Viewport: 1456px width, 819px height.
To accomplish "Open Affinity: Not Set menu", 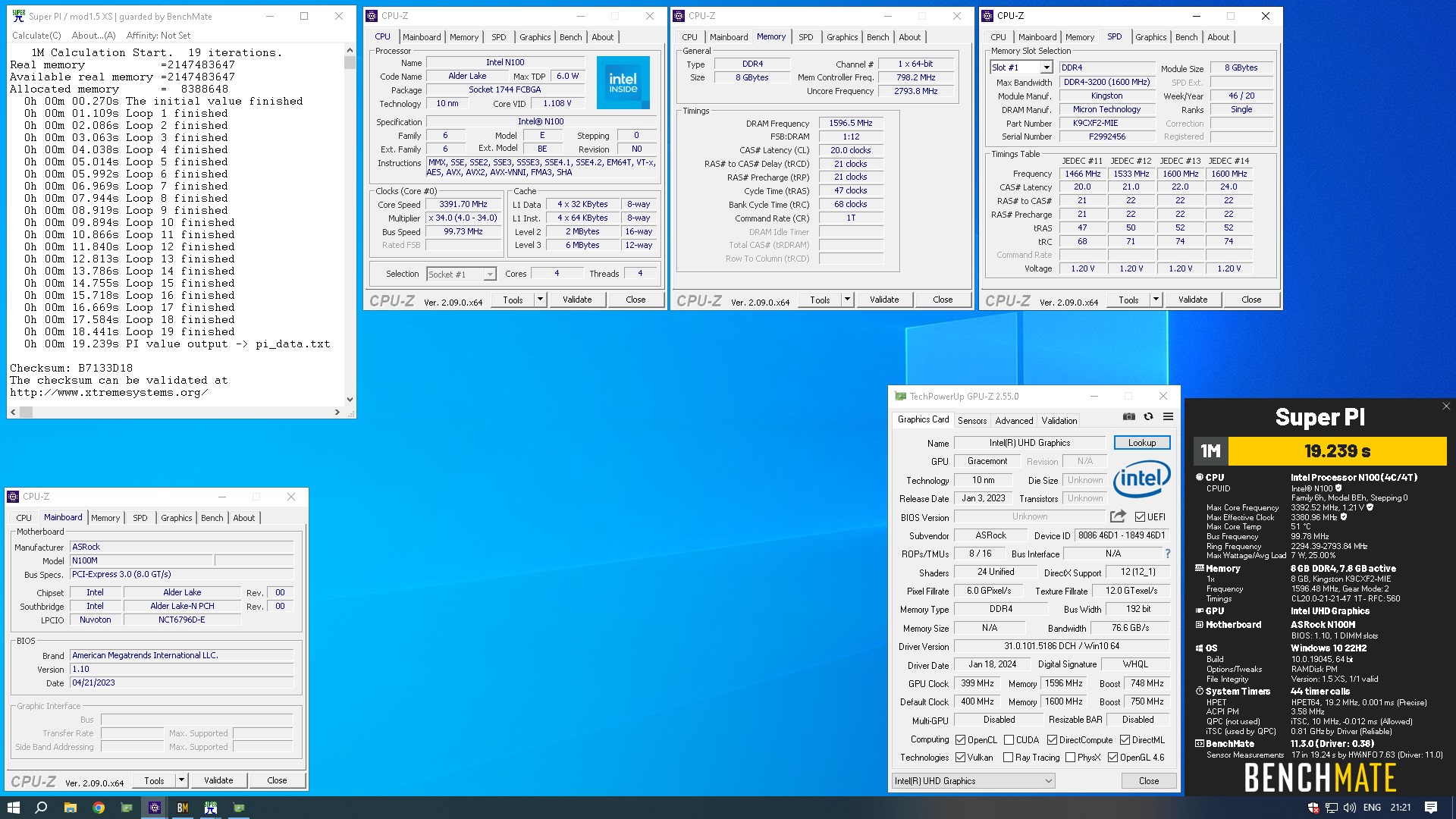I will click(x=158, y=35).
